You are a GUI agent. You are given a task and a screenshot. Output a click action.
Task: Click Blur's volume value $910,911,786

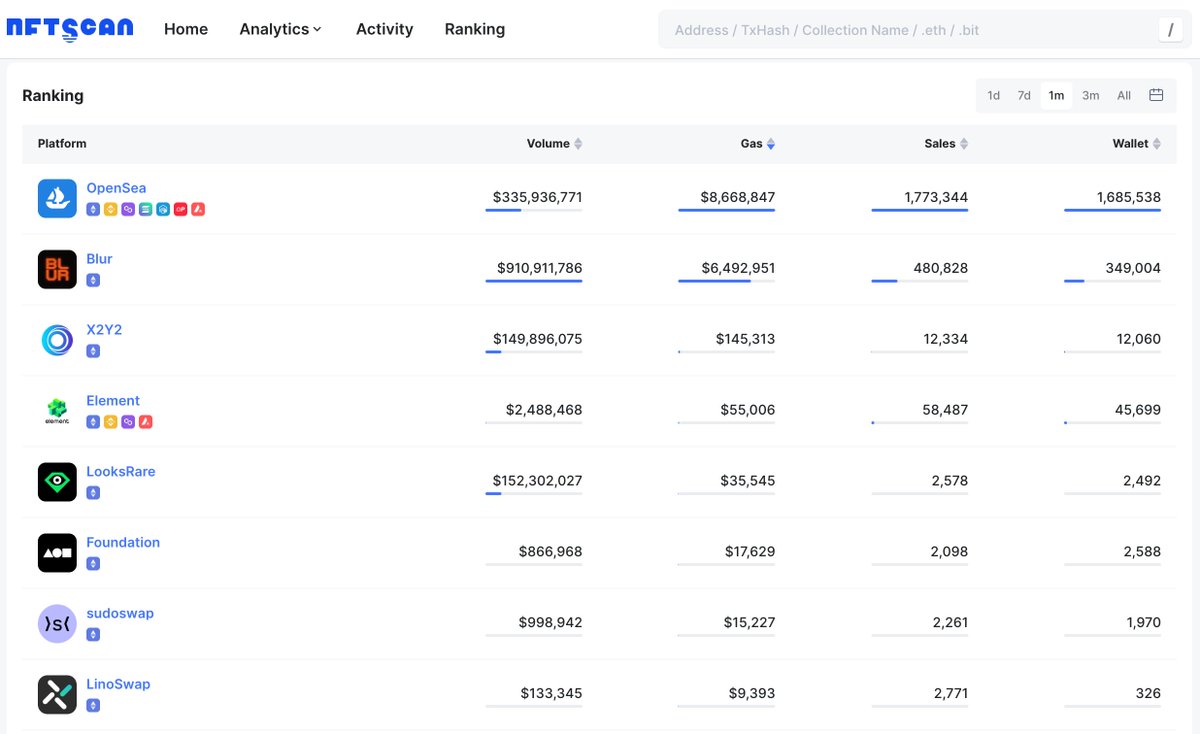tap(539, 268)
